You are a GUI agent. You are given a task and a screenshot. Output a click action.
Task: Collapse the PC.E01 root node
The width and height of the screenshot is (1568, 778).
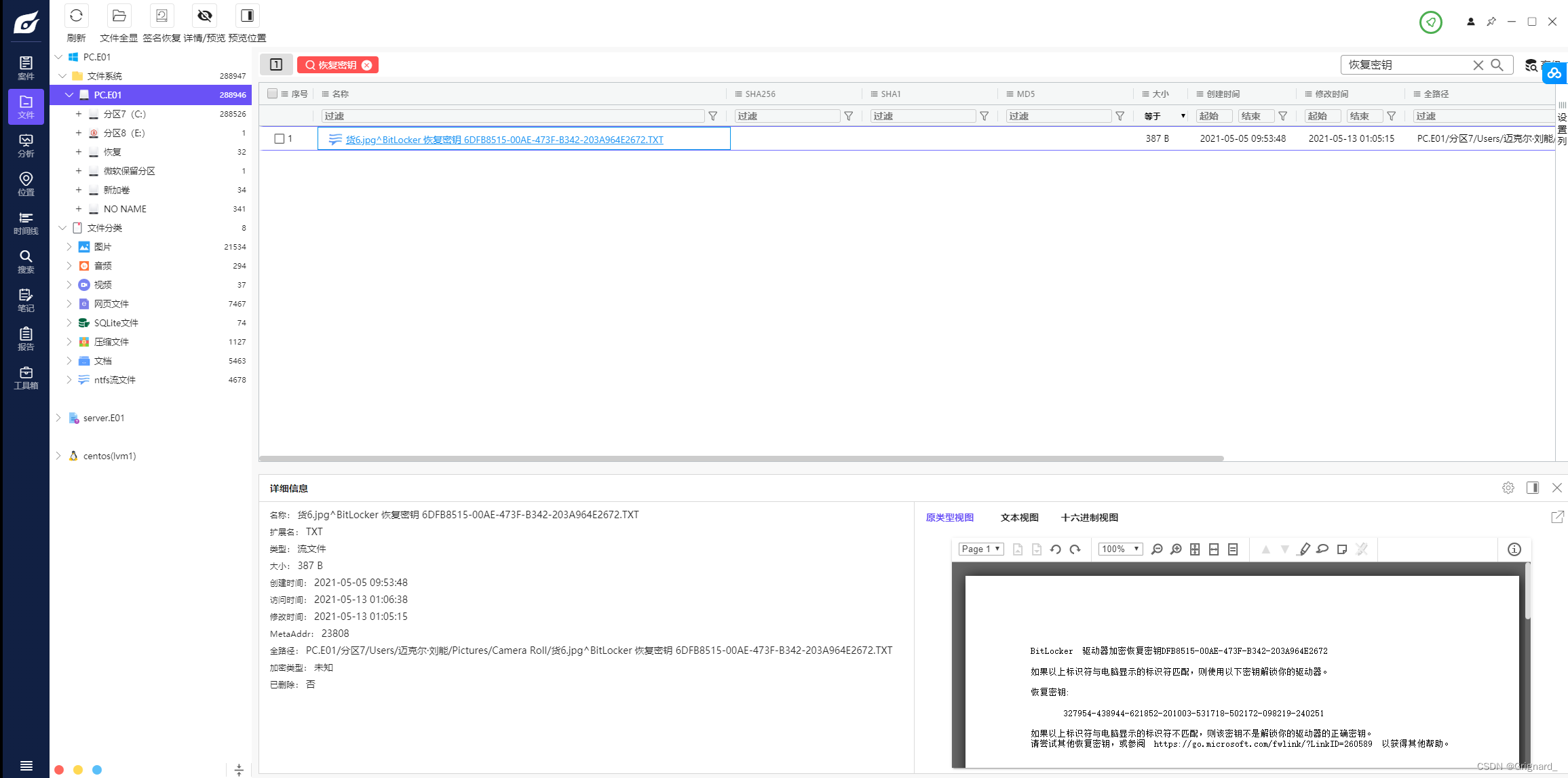(x=58, y=57)
